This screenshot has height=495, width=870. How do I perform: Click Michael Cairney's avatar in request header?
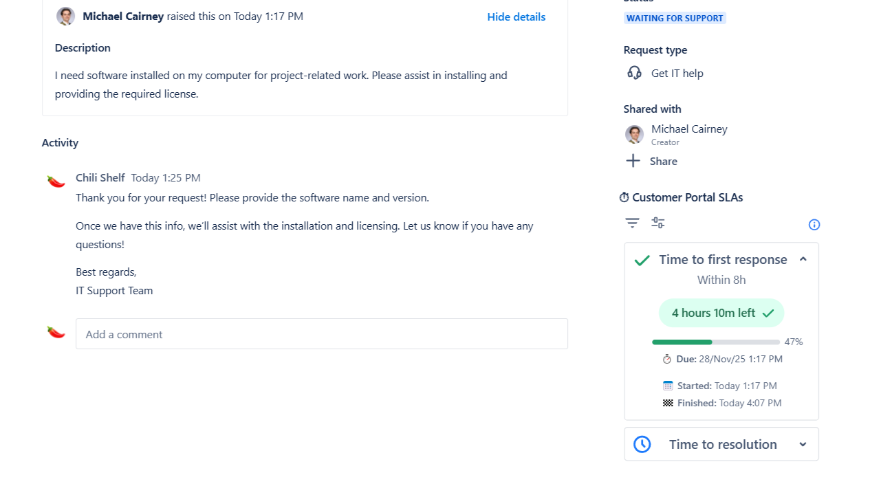pos(66,17)
